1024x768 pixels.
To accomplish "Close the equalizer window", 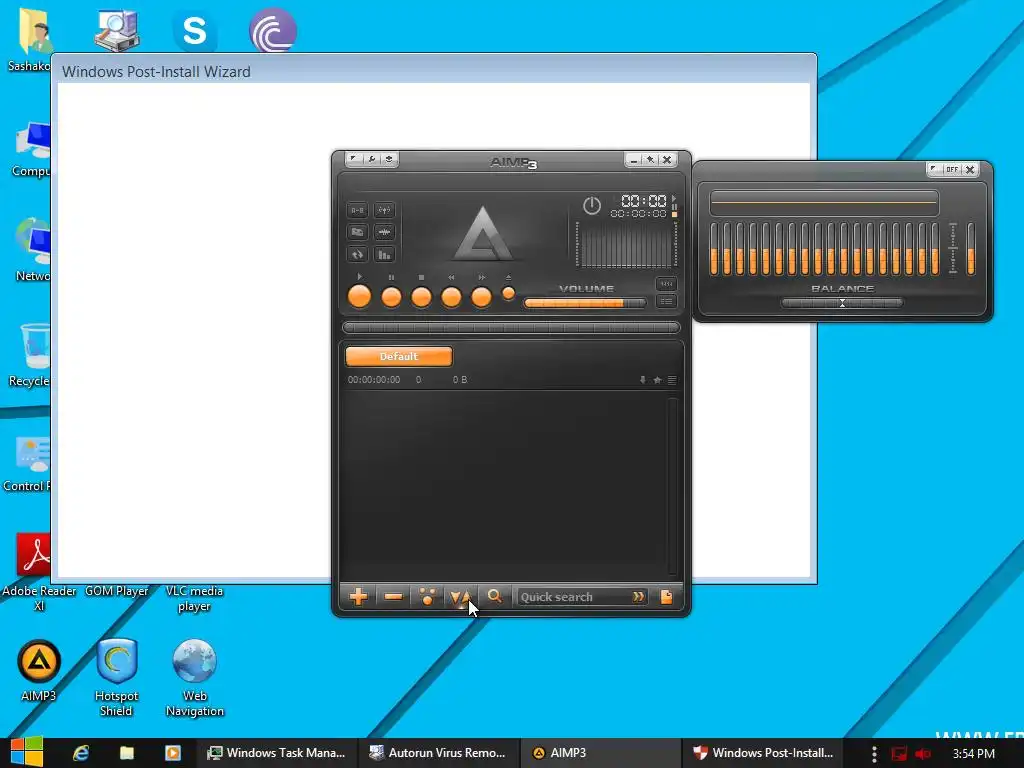I will click(970, 169).
